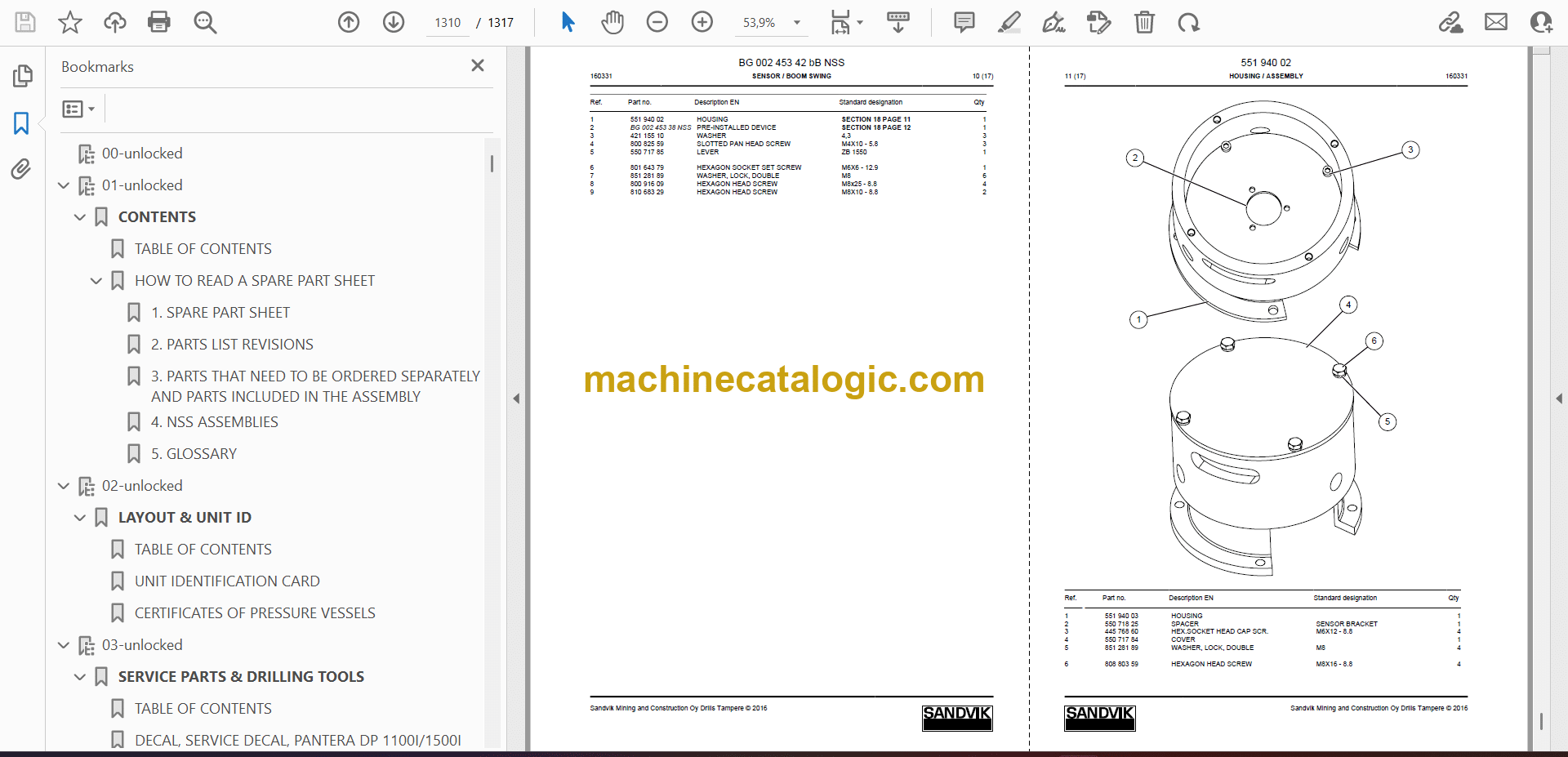Select SERVICE PARTS & DRILLING TOOLS bookmark

click(241, 677)
